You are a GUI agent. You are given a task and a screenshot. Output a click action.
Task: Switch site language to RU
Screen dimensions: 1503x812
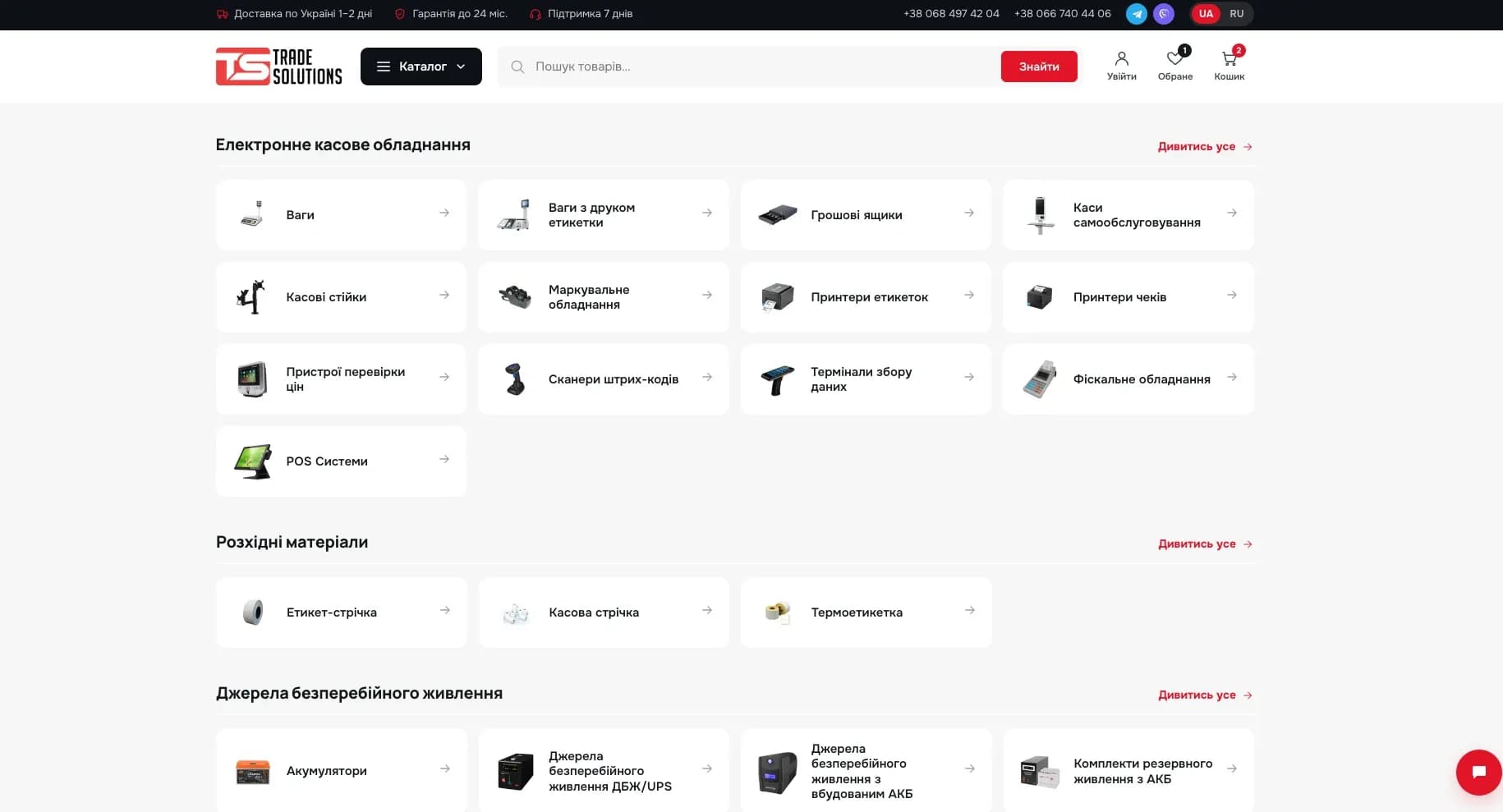[1237, 14]
